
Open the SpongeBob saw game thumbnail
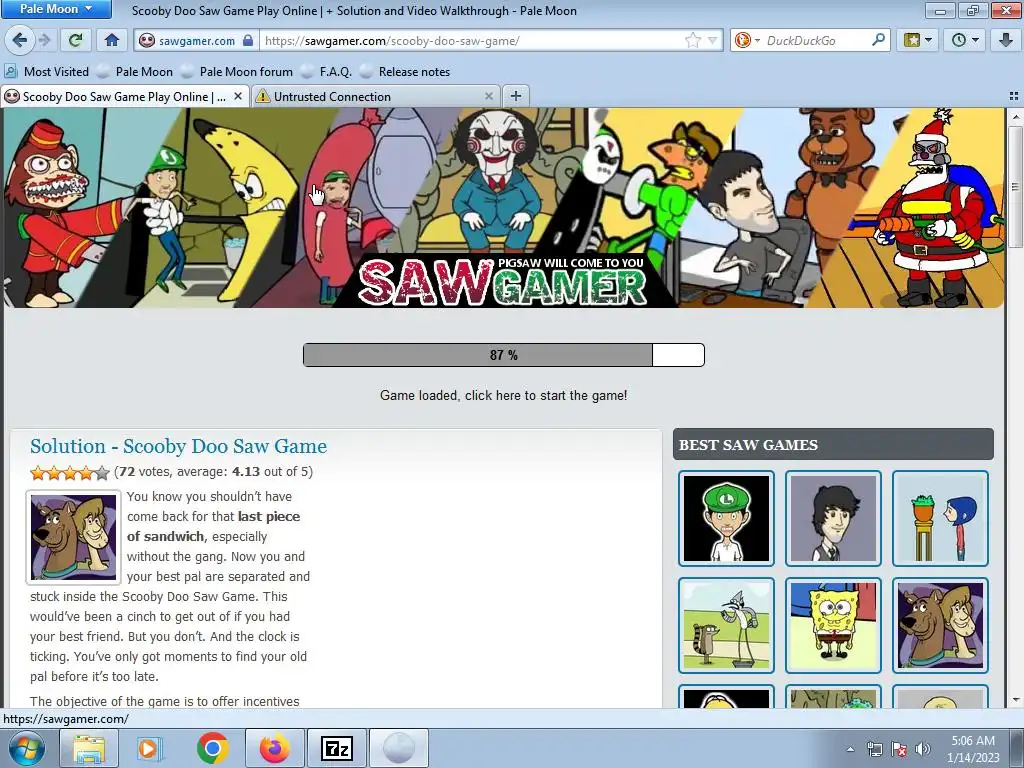click(833, 626)
